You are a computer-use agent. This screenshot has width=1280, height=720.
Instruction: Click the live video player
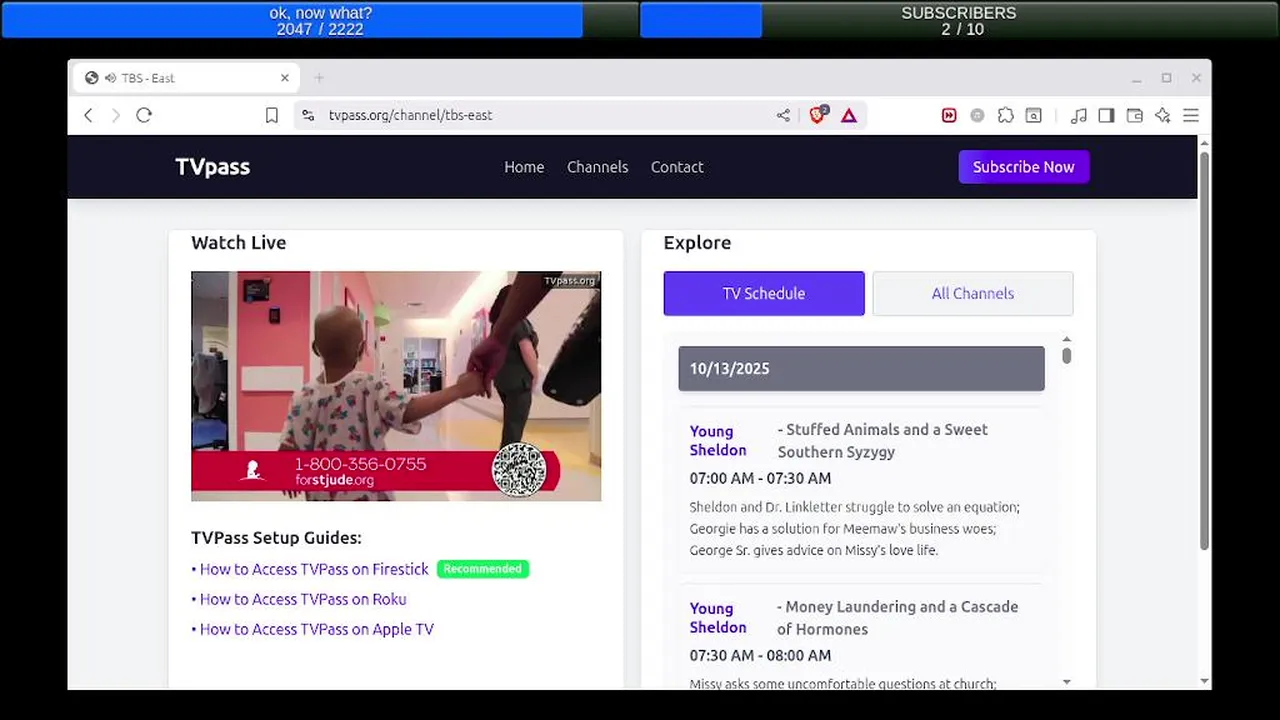[x=396, y=386]
